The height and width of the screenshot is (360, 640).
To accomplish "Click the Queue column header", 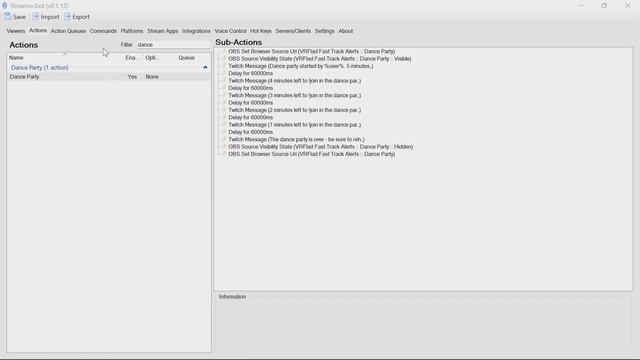I will [187, 58].
